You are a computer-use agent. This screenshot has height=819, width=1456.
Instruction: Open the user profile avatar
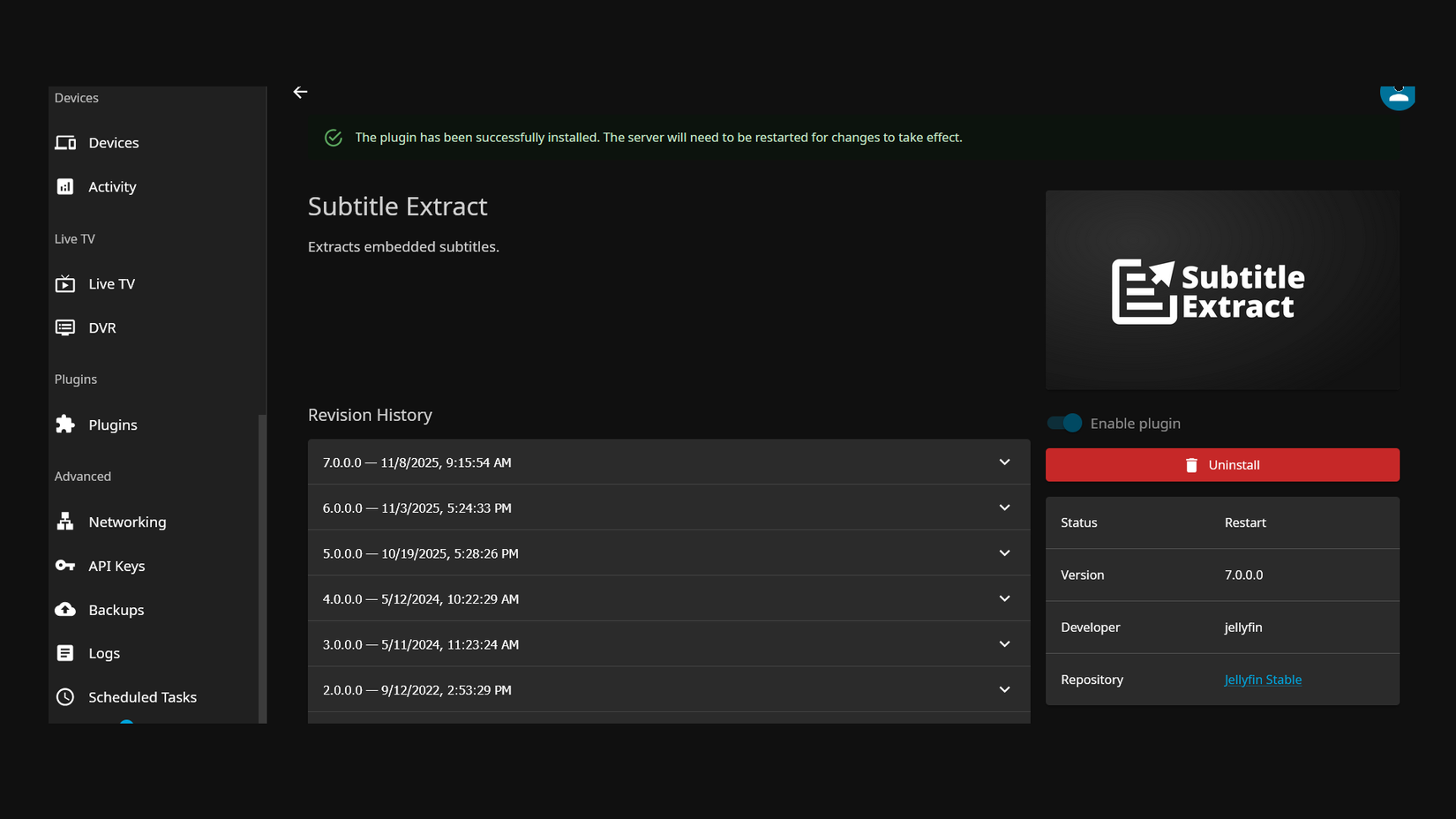coord(1398,98)
